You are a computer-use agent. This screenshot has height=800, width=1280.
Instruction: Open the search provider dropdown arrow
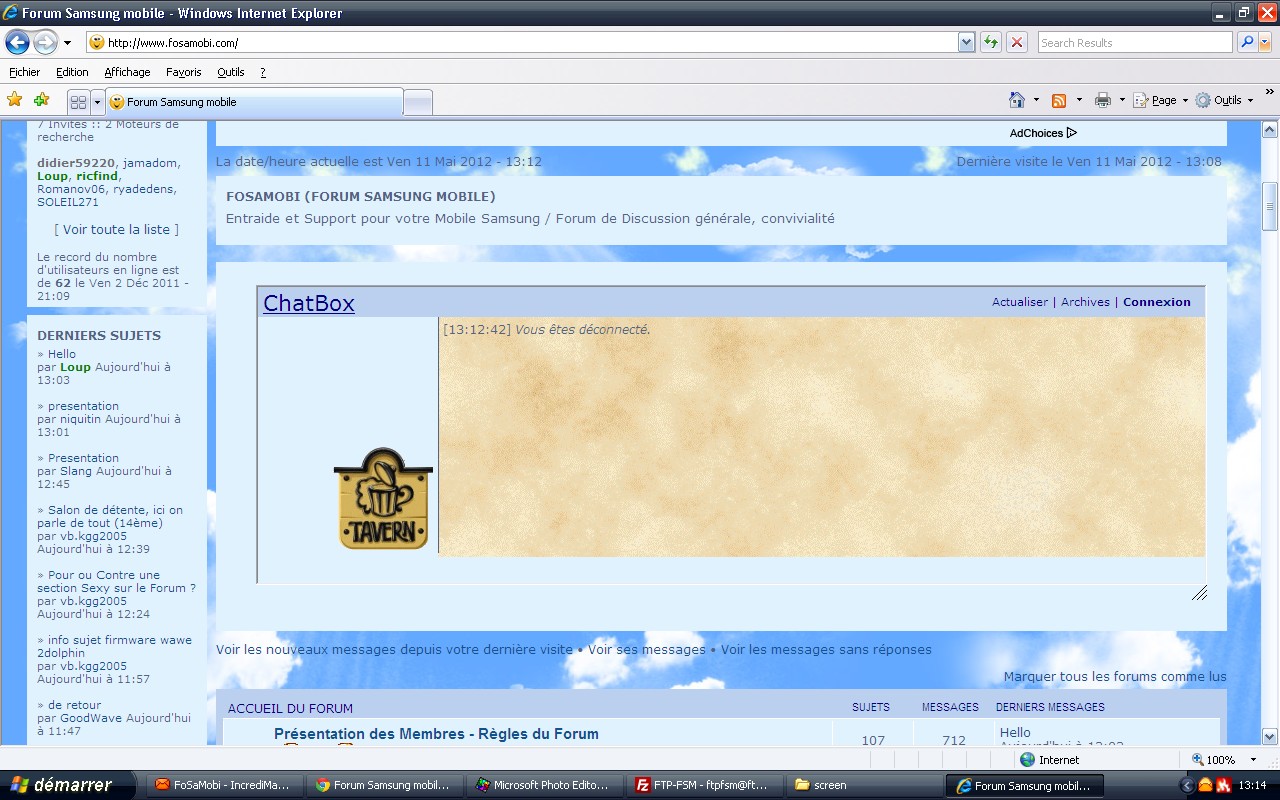(x=1265, y=42)
